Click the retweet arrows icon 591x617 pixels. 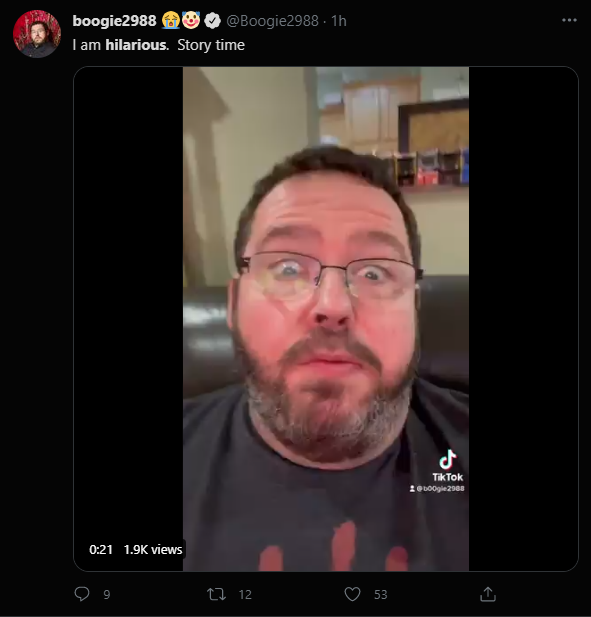pos(216,594)
